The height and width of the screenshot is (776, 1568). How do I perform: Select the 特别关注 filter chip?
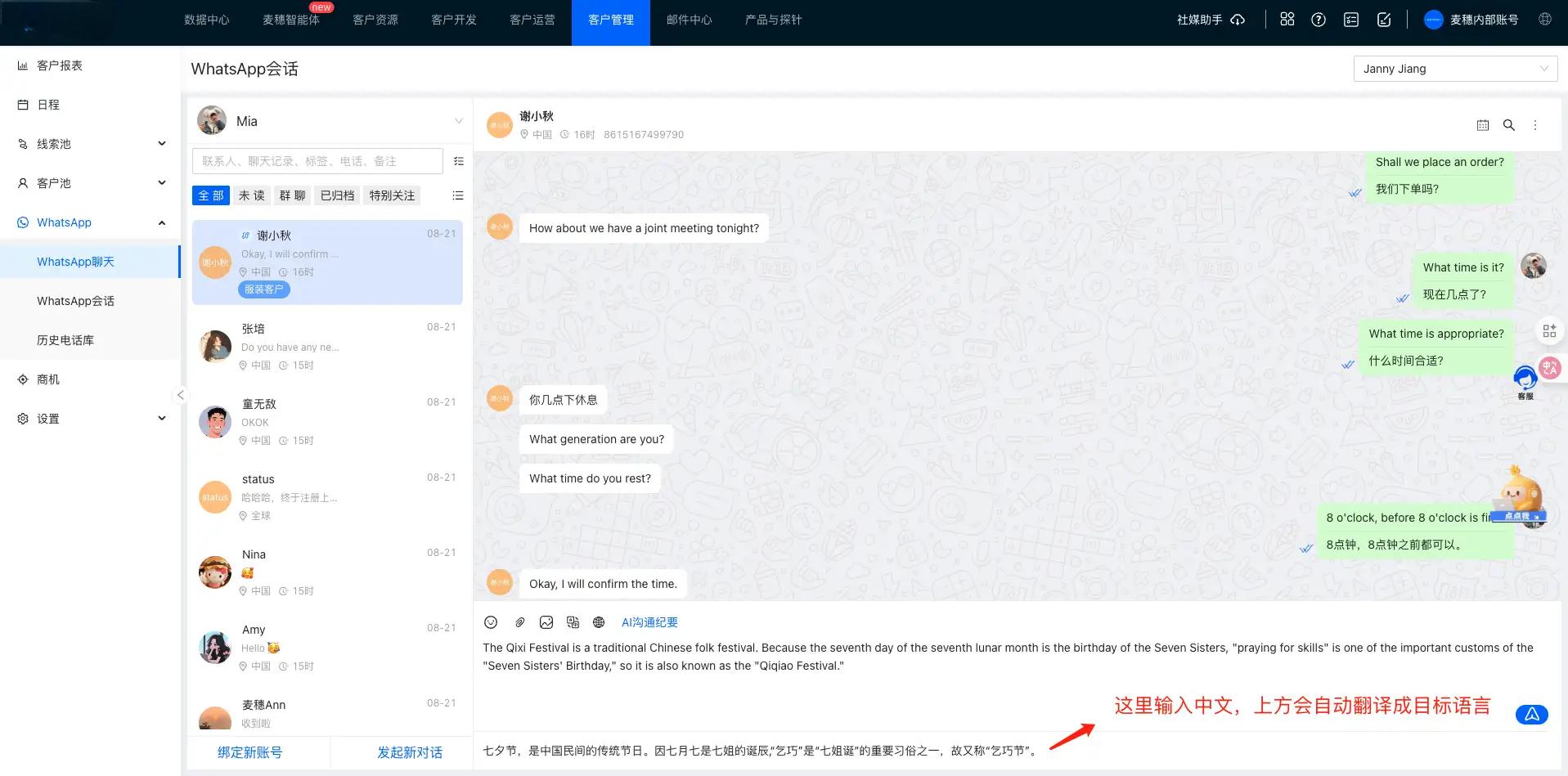[x=392, y=195]
